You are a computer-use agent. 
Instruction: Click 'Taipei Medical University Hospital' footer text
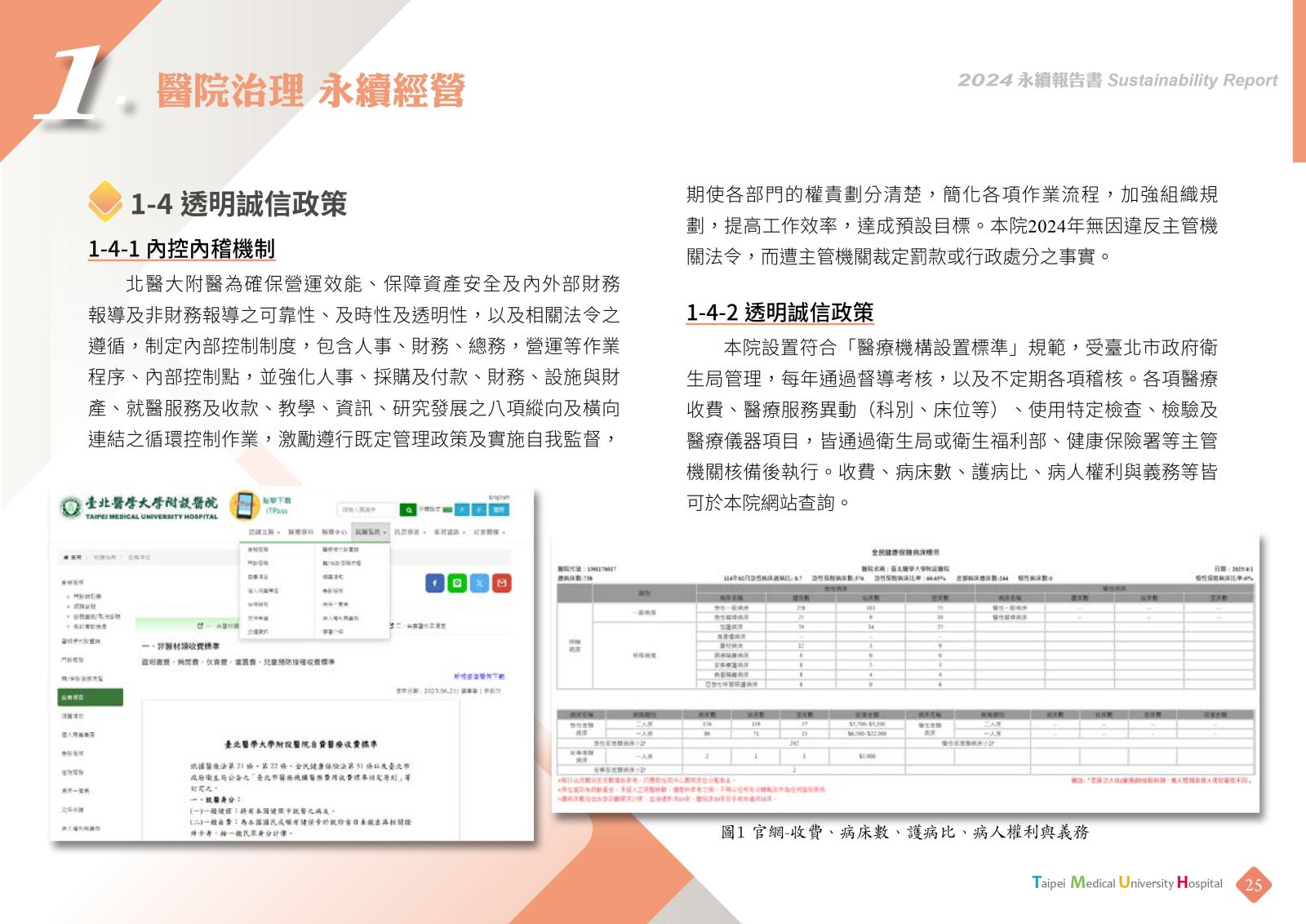(1127, 882)
